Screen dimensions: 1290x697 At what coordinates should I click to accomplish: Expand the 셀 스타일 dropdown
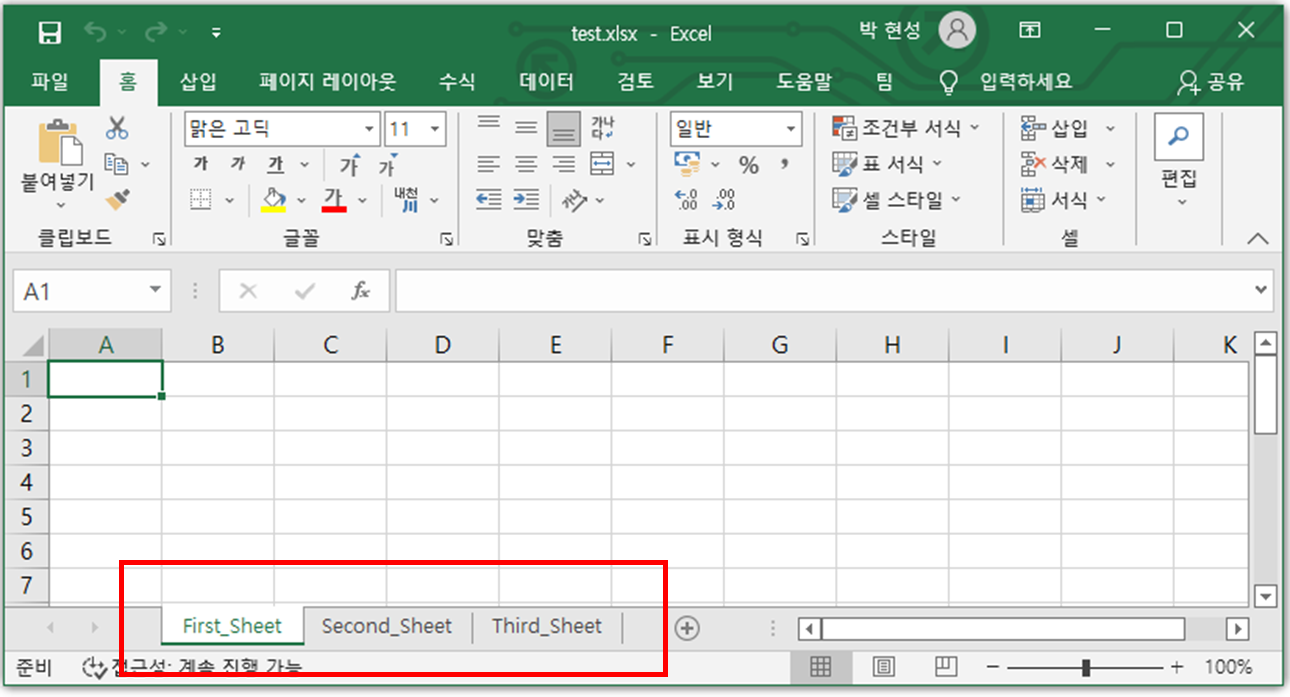pos(956,200)
